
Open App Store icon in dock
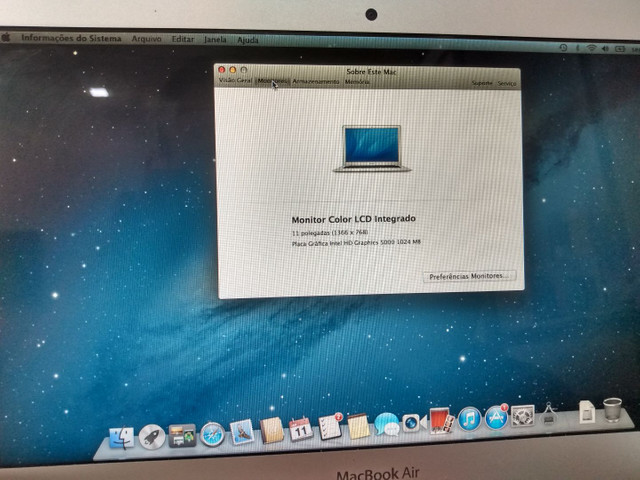click(x=496, y=417)
